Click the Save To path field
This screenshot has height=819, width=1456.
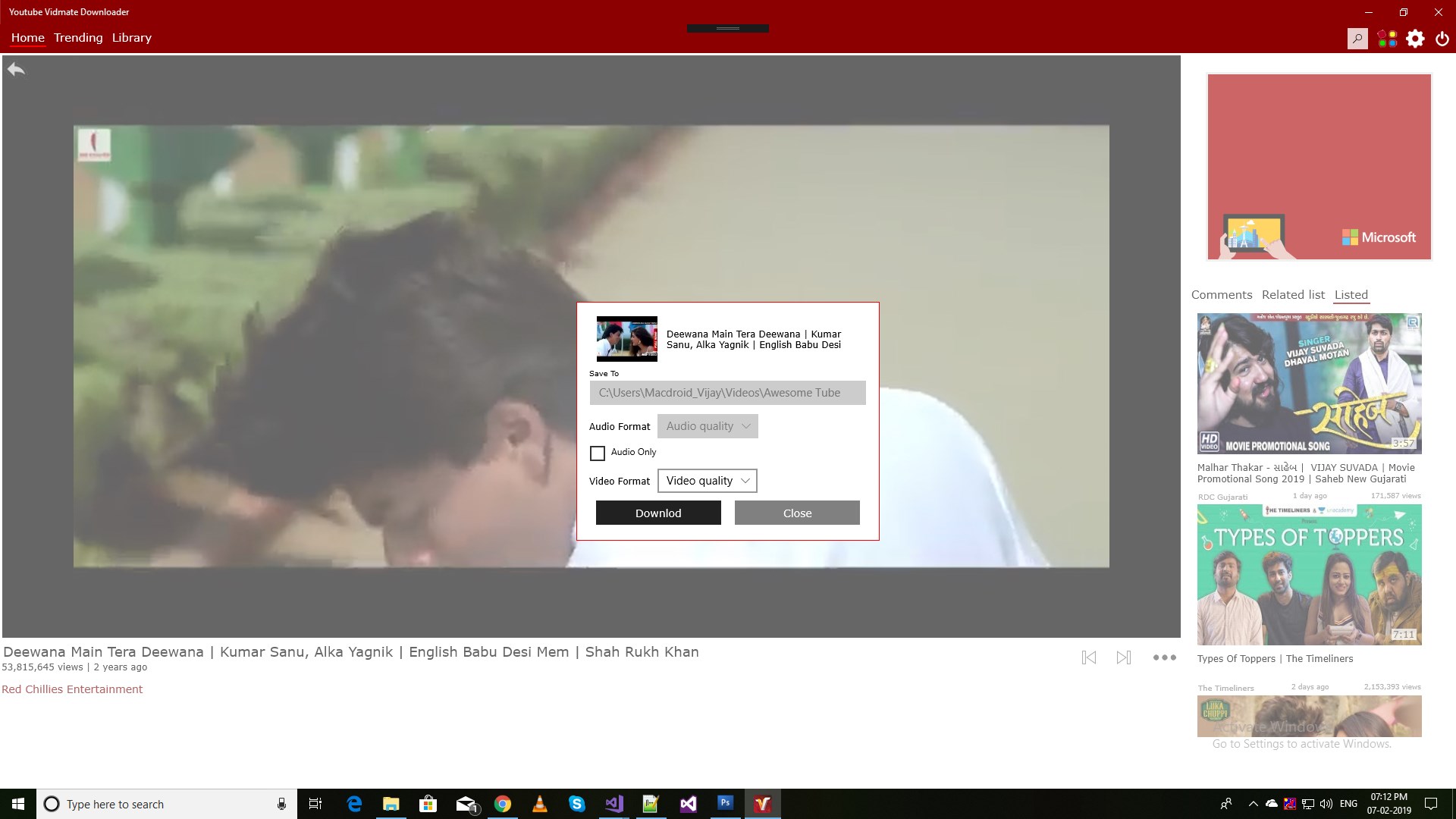pyautogui.click(x=727, y=393)
